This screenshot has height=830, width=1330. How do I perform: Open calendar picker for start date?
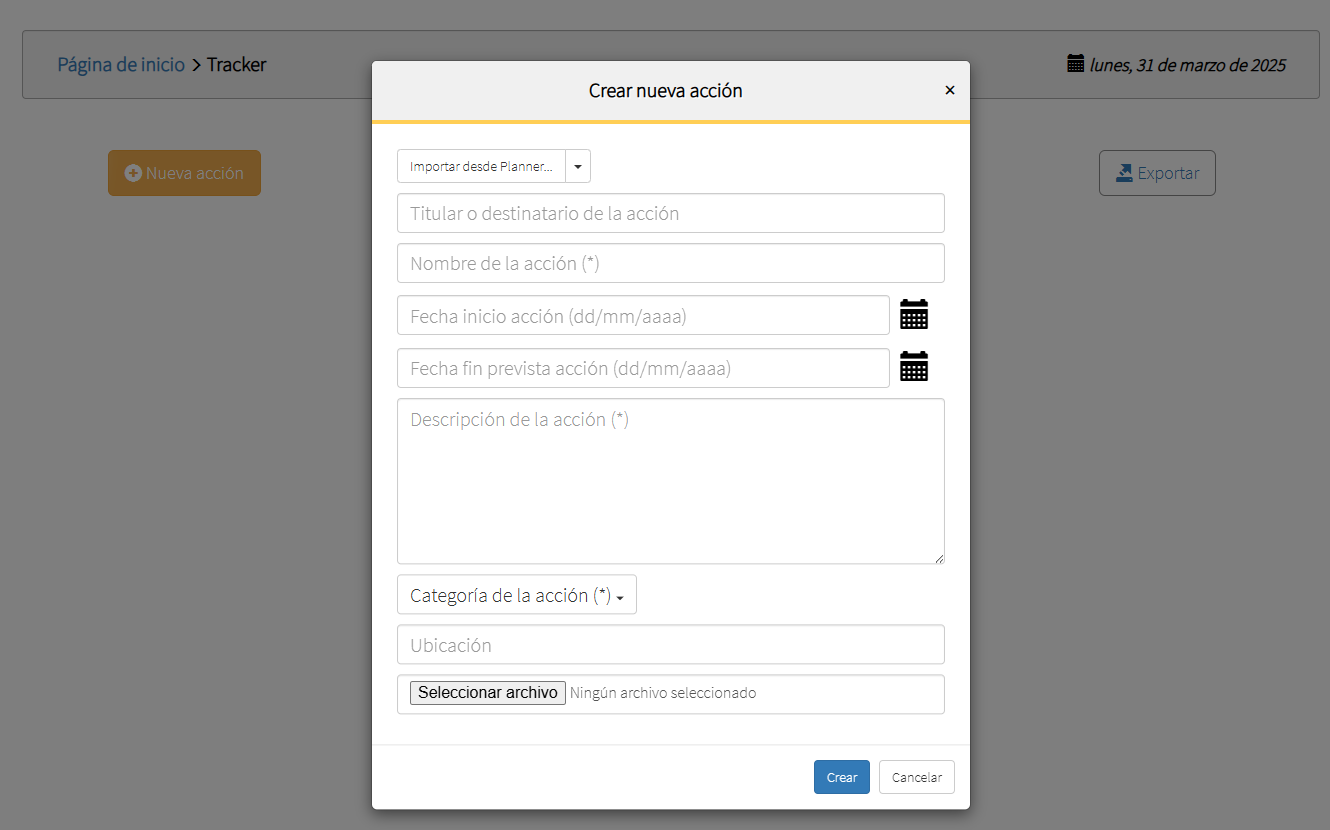(914, 315)
